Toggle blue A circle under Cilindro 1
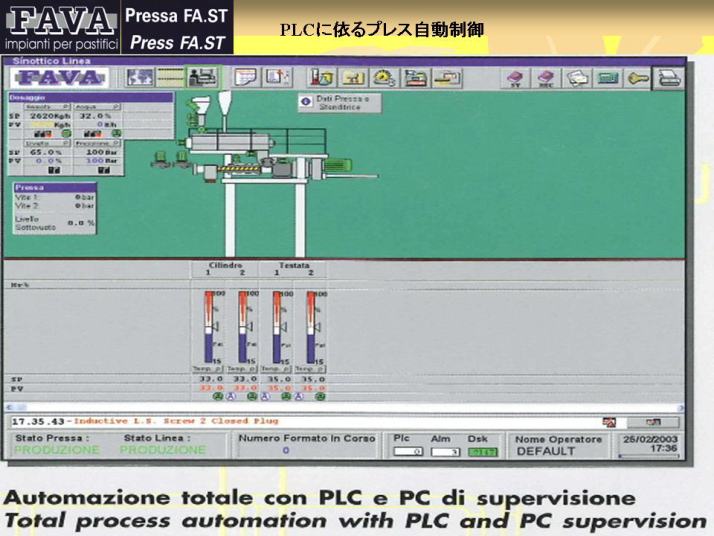The image size is (714, 536). click(231, 397)
